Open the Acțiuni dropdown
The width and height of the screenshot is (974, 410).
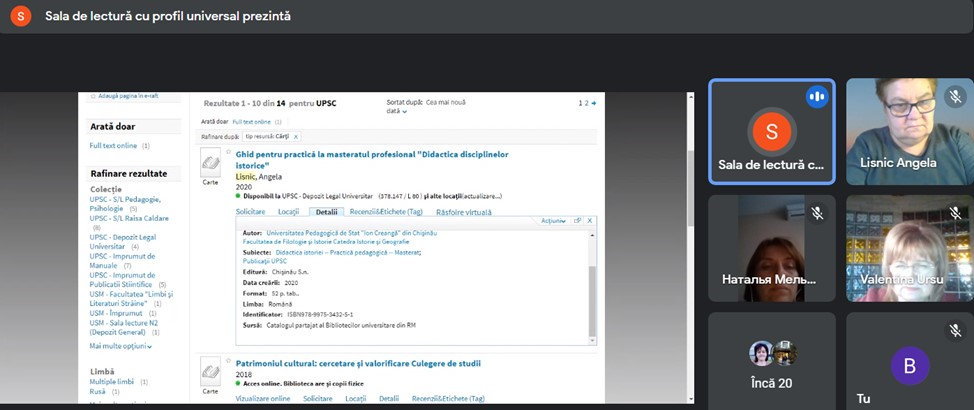pos(553,221)
